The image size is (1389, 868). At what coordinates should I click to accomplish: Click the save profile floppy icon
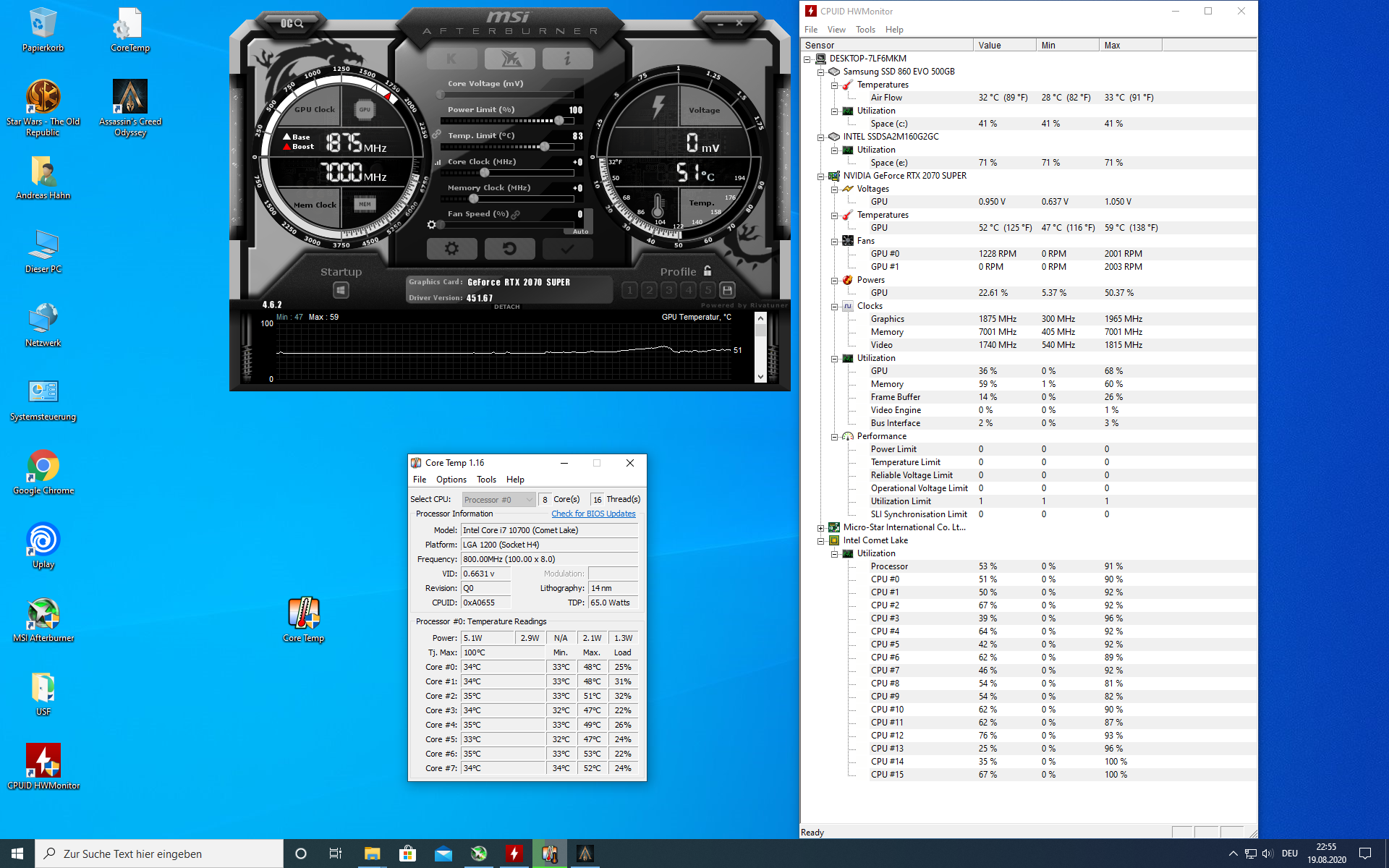click(728, 290)
